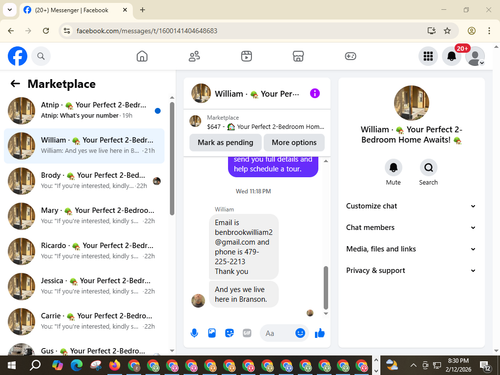500x375 pixels.
Task: Click More options button
Action: coord(294,143)
